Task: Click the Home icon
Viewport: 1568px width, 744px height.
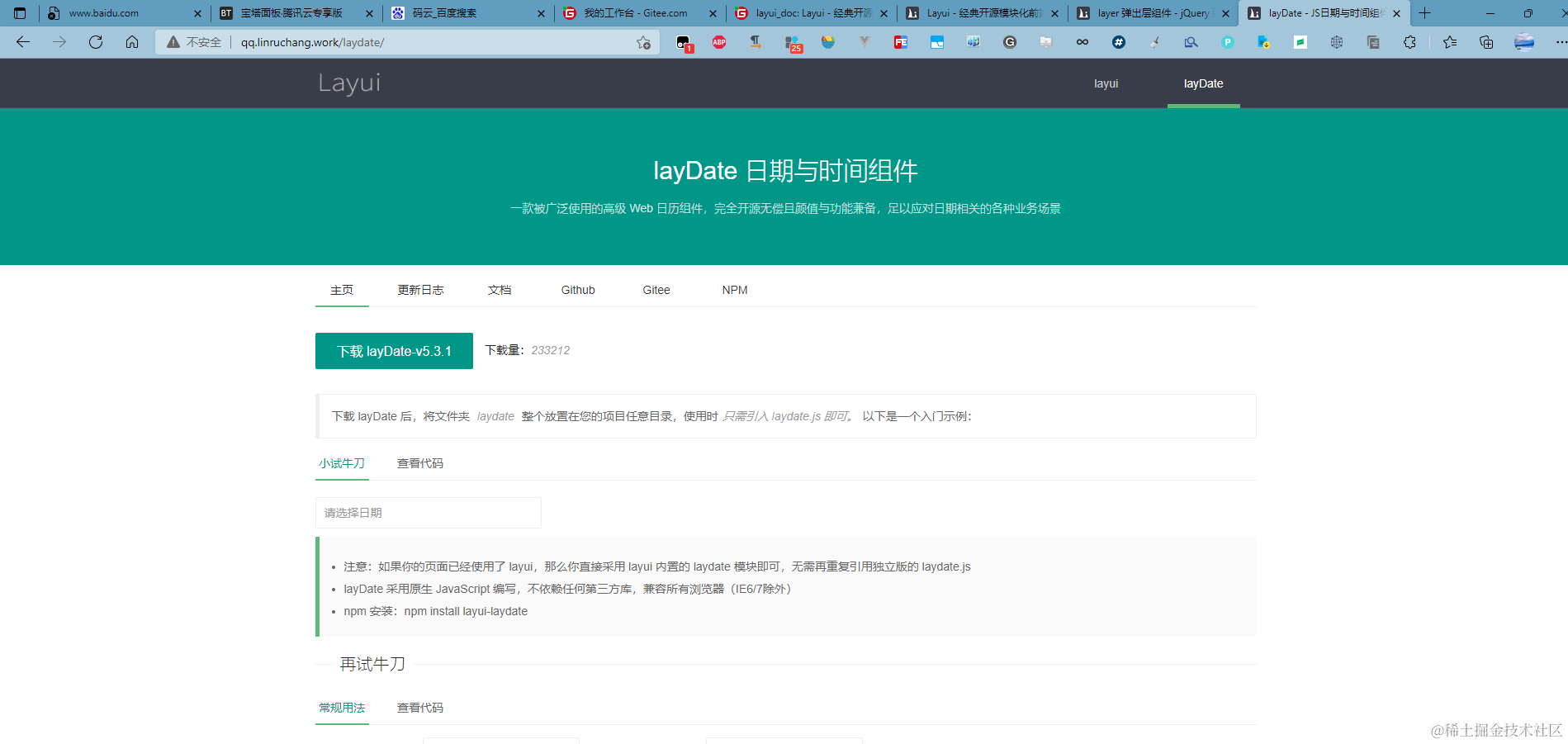Action: click(x=132, y=42)
